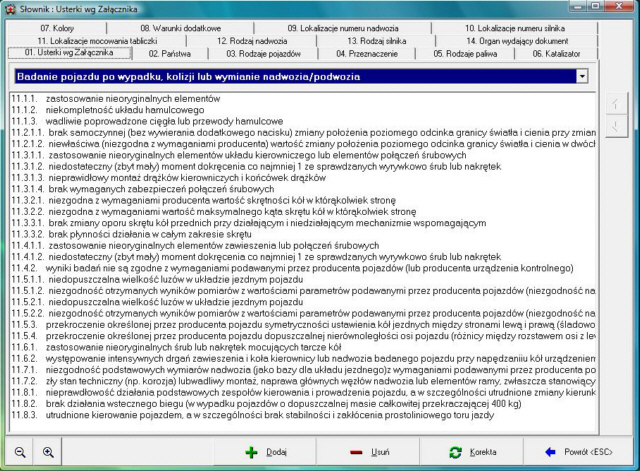The image size is (640, 471).
Task: Click the red minus Usuń button
Action: (369, 452)
